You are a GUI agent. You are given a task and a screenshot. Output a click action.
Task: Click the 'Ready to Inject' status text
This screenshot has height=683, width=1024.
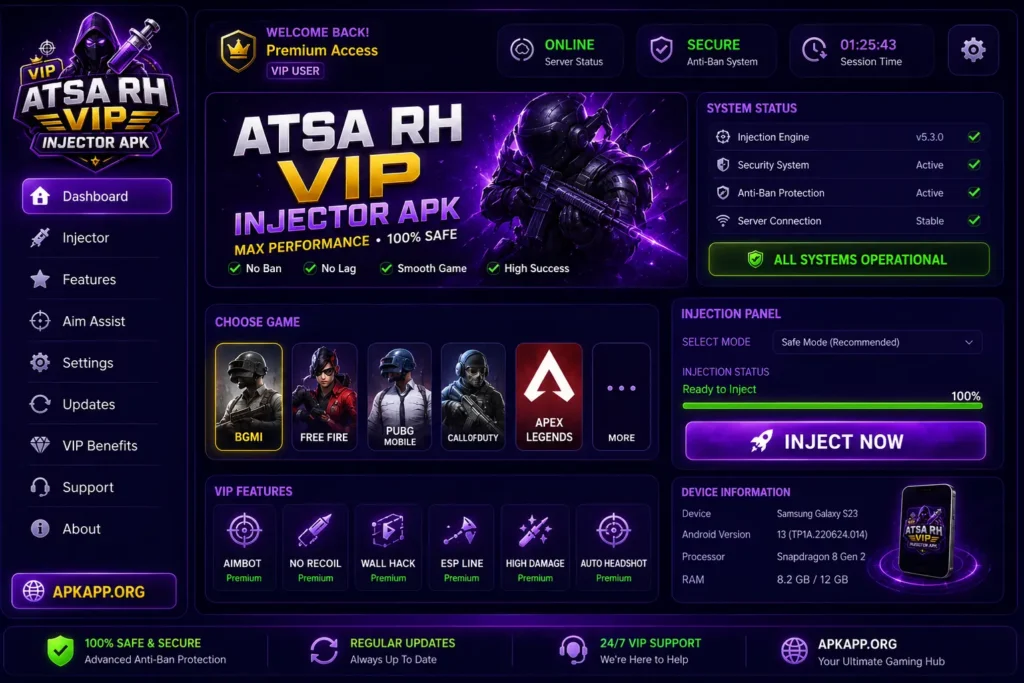(x=719, y=389)
